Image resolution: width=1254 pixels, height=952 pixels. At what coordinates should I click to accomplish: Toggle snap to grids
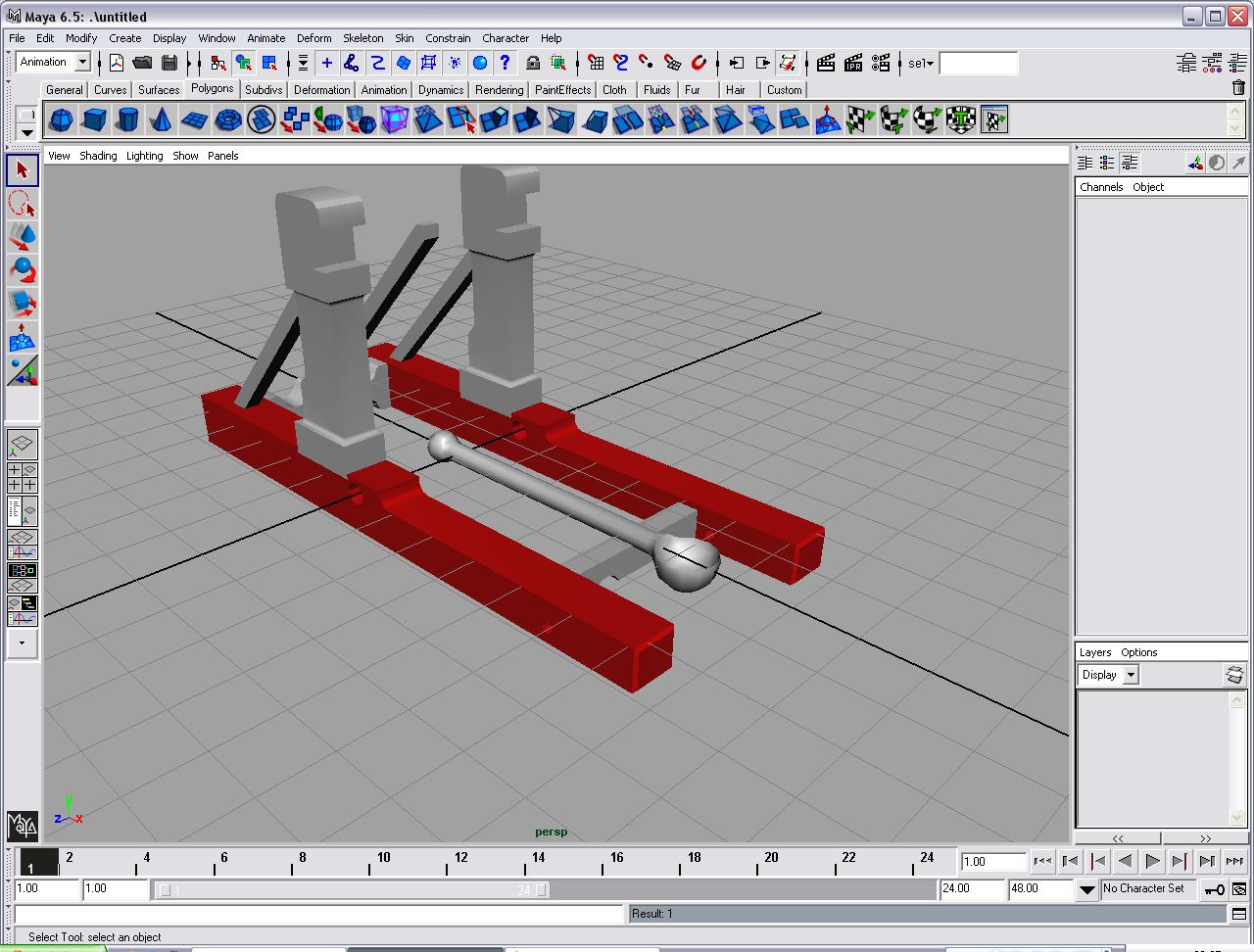[596, 63]
